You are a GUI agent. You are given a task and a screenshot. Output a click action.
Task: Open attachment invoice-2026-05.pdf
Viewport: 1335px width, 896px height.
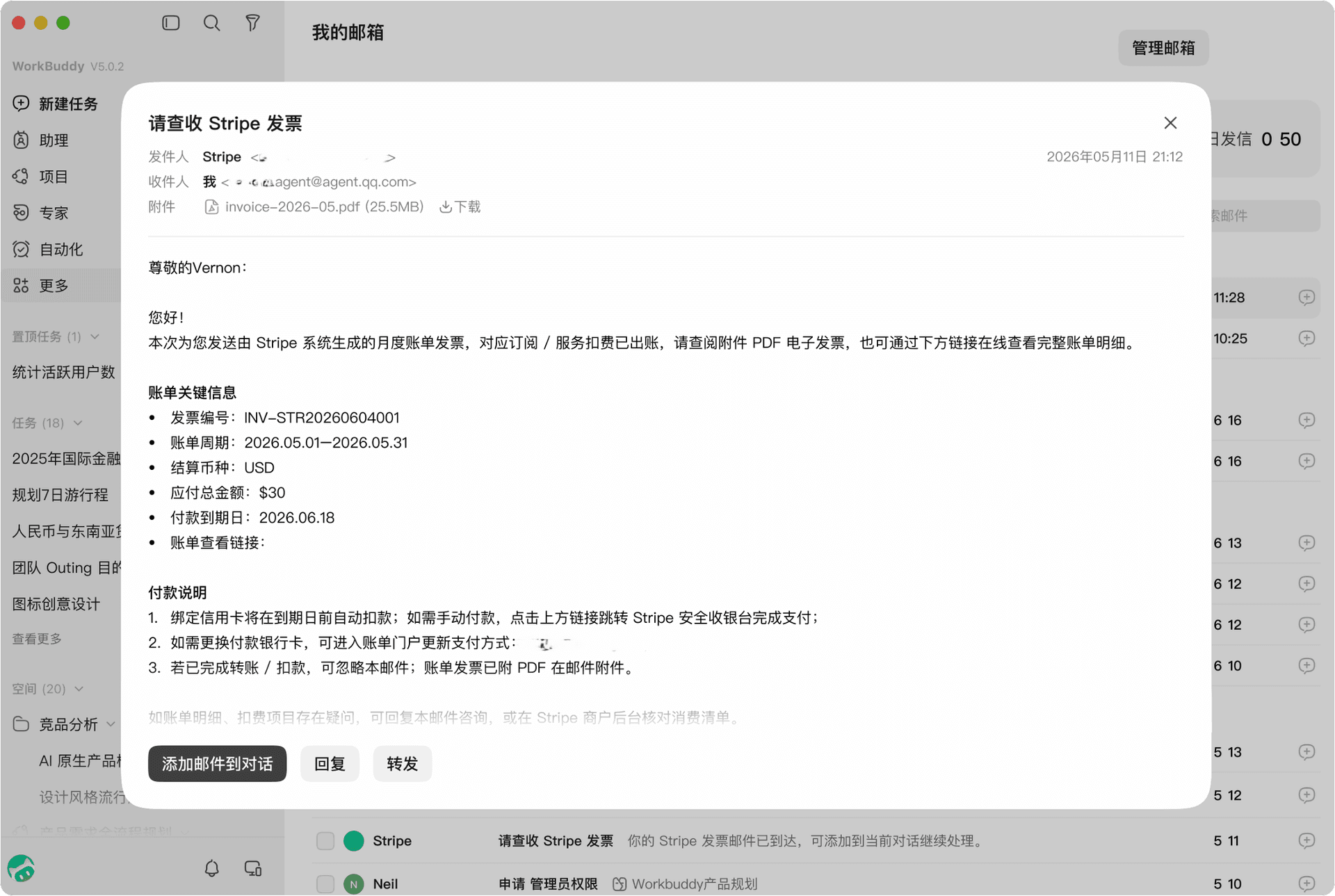(x=324, y=207)
